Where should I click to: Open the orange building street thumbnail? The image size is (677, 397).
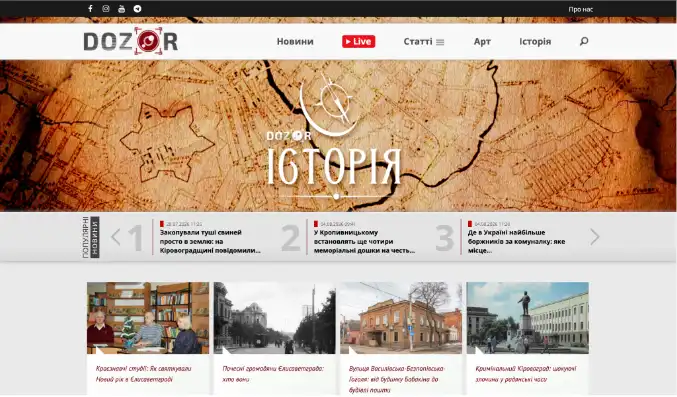(401, 318)
